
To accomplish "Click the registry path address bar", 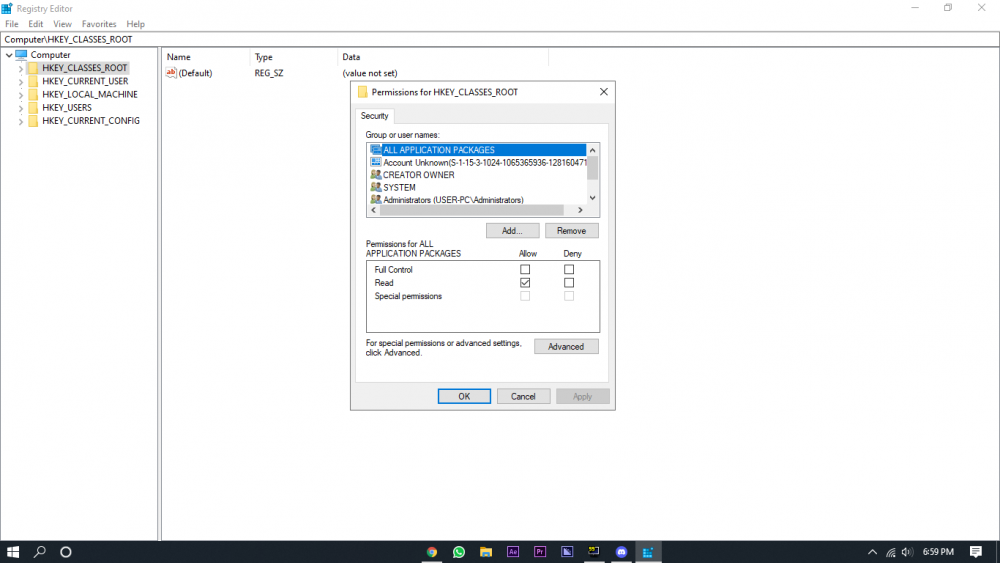I will (x=500, y=40).
